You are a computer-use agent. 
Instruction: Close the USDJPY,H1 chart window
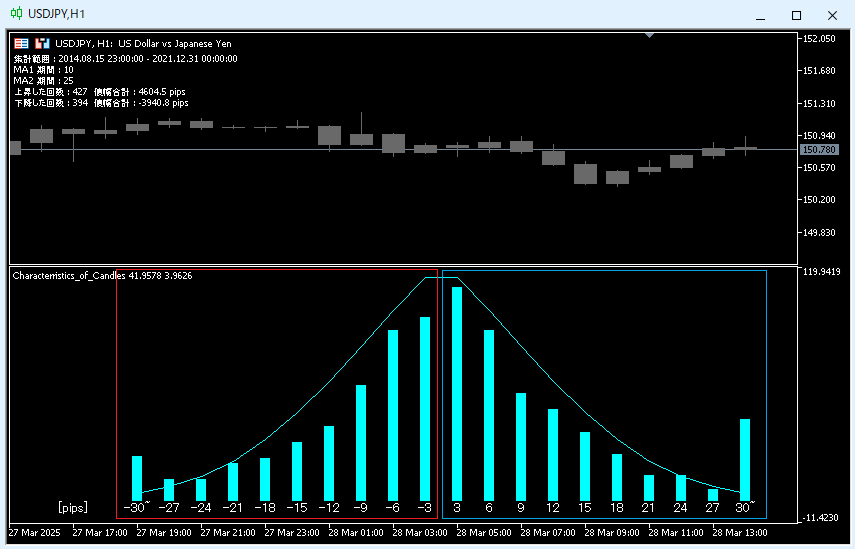832,15
